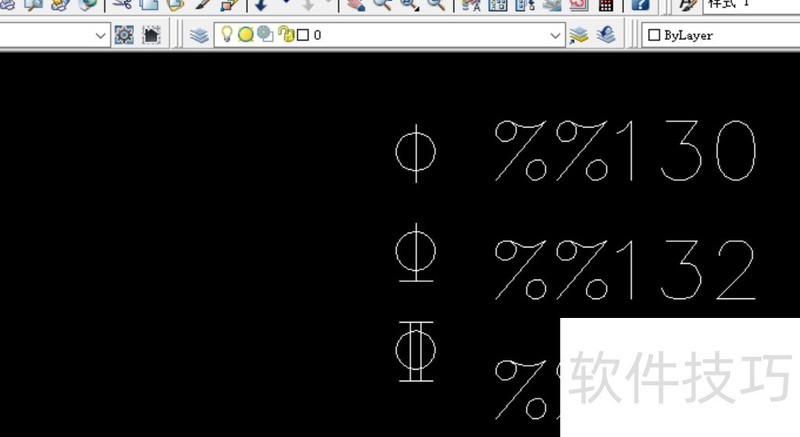Screen dimensions: 800x437
Task: Click the Layer Previous icon
Action: [x=606, y=35]
